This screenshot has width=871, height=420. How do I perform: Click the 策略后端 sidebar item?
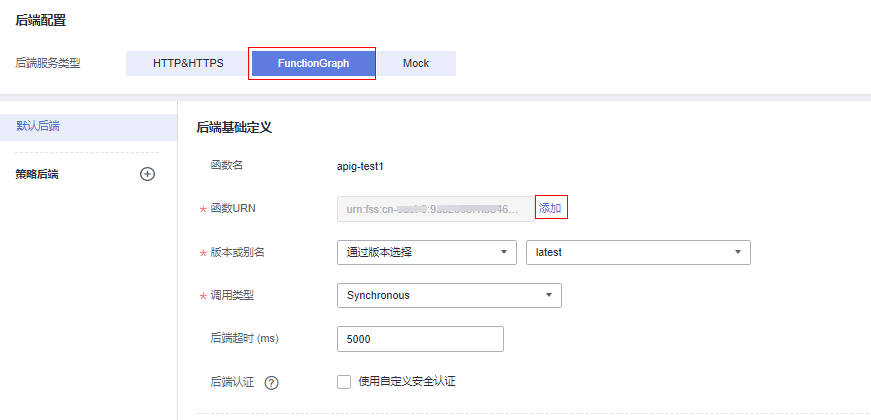pos(37,174)
